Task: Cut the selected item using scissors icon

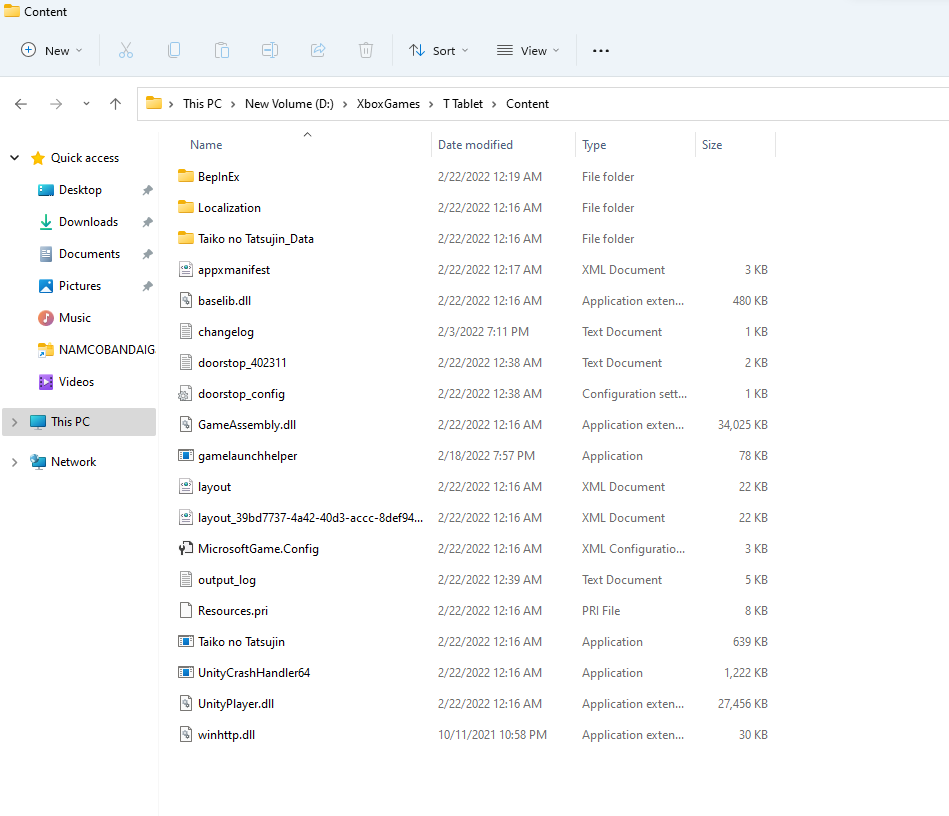Action: [125, 50]
